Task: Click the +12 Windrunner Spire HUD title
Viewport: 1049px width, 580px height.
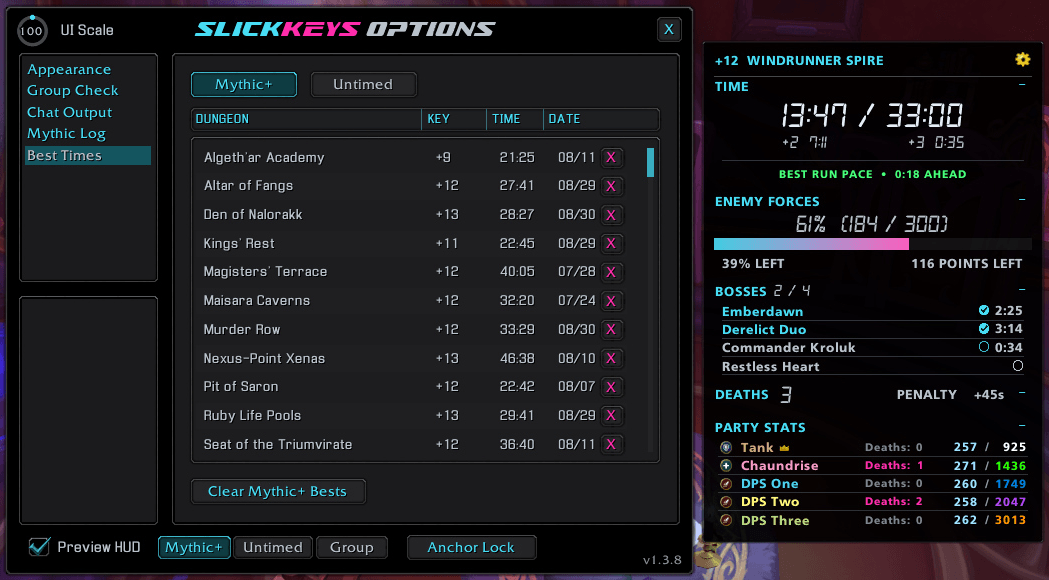Action: pos(799,61)
